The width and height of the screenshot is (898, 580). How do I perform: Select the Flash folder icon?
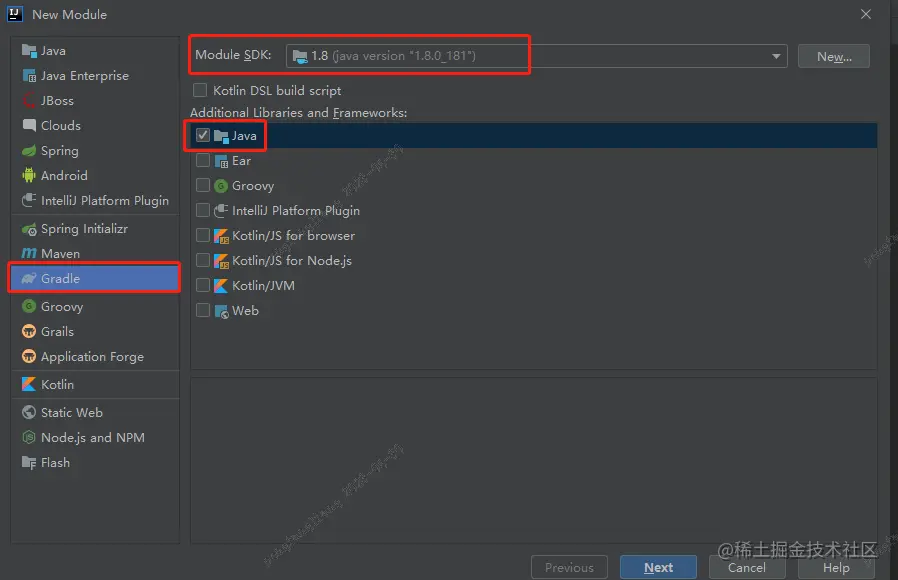click(x=29, y=463)
